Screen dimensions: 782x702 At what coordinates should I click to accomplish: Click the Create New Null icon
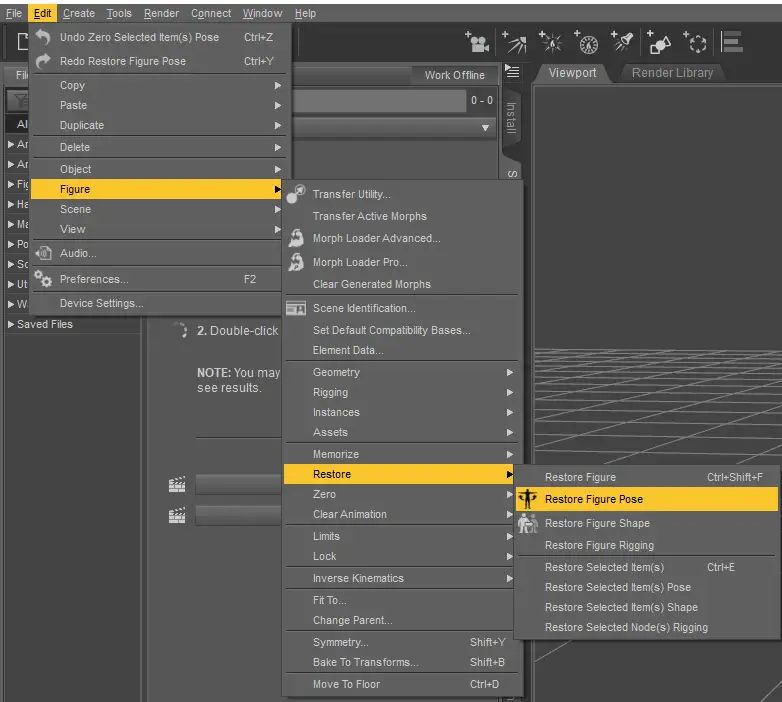tap(695, 42)
